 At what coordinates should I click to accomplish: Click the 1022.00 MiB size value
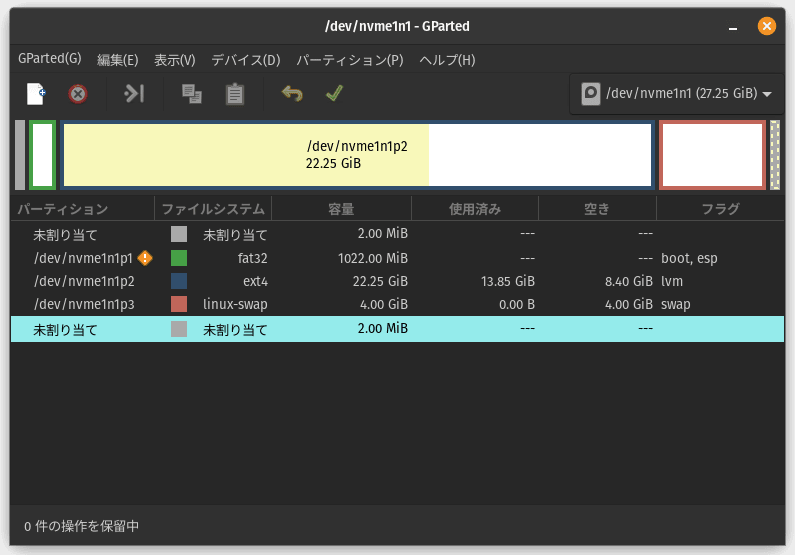click(373, 258)
